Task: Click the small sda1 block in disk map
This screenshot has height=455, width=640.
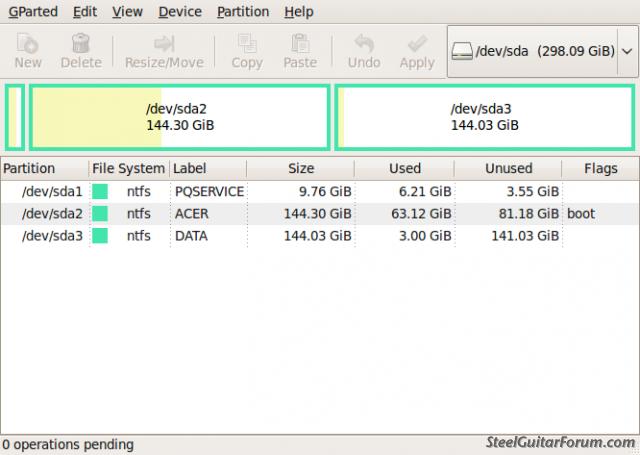Action: (x=14, y=117)
